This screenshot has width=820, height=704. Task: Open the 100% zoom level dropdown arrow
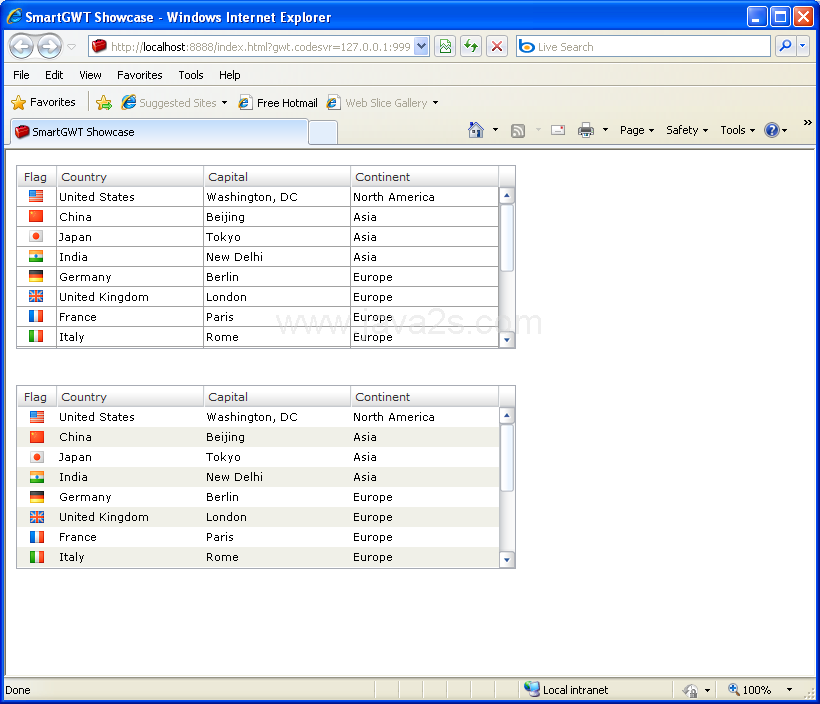coord(789,690)
